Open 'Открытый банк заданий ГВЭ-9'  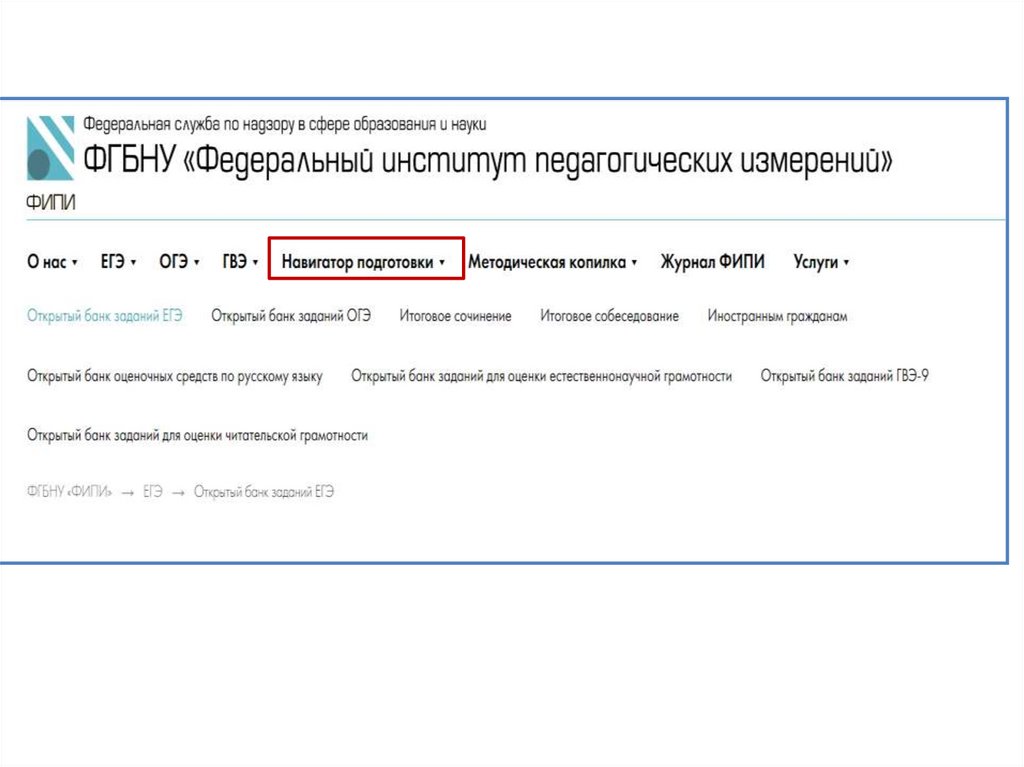pyautogui.click(x=844, y=376)
